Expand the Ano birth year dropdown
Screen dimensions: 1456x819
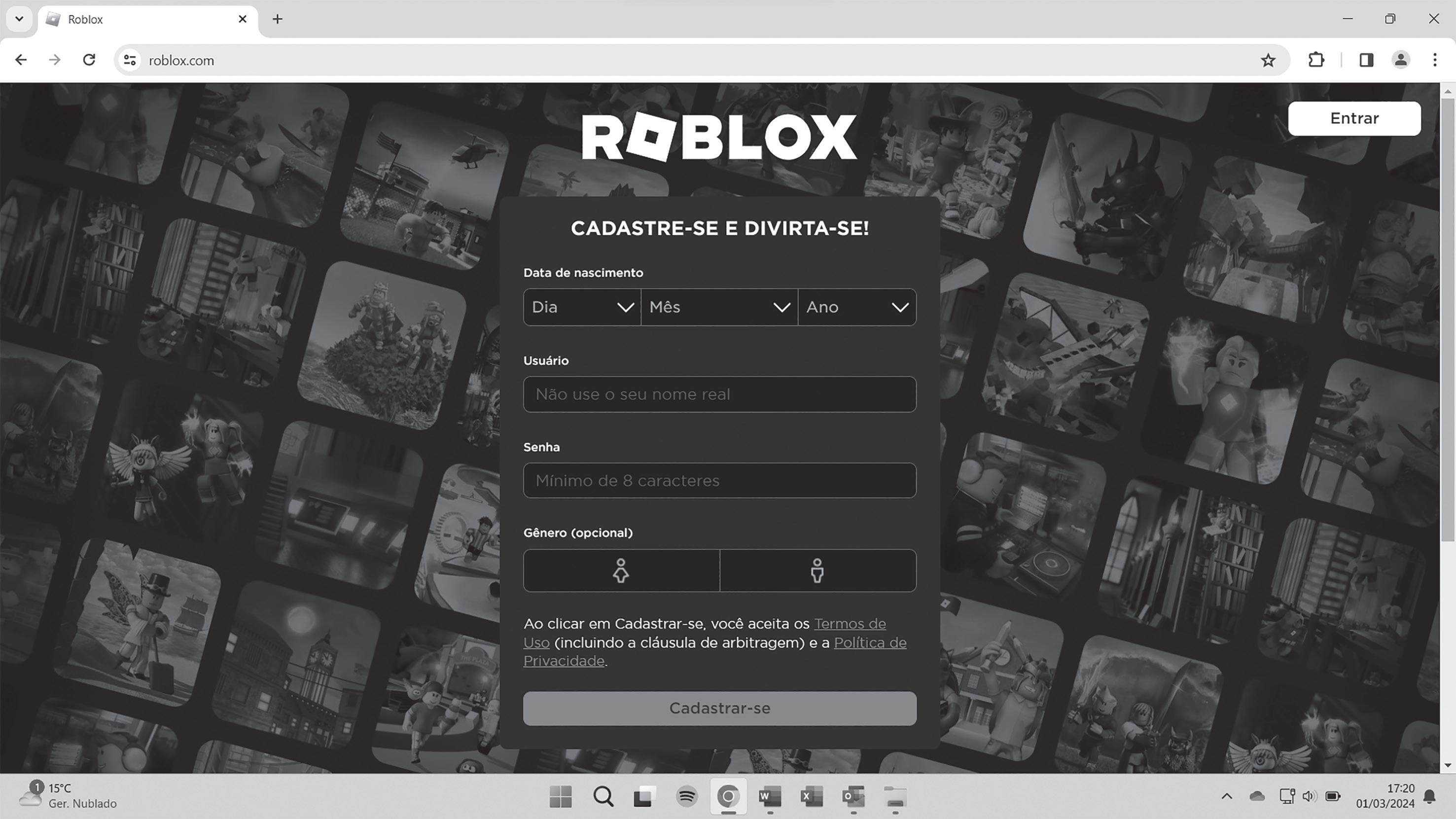point(857,307)
